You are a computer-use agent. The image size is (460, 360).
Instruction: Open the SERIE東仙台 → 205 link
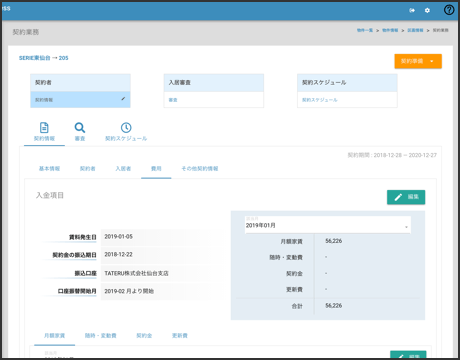pyautogui.click(x=44, y=58)
